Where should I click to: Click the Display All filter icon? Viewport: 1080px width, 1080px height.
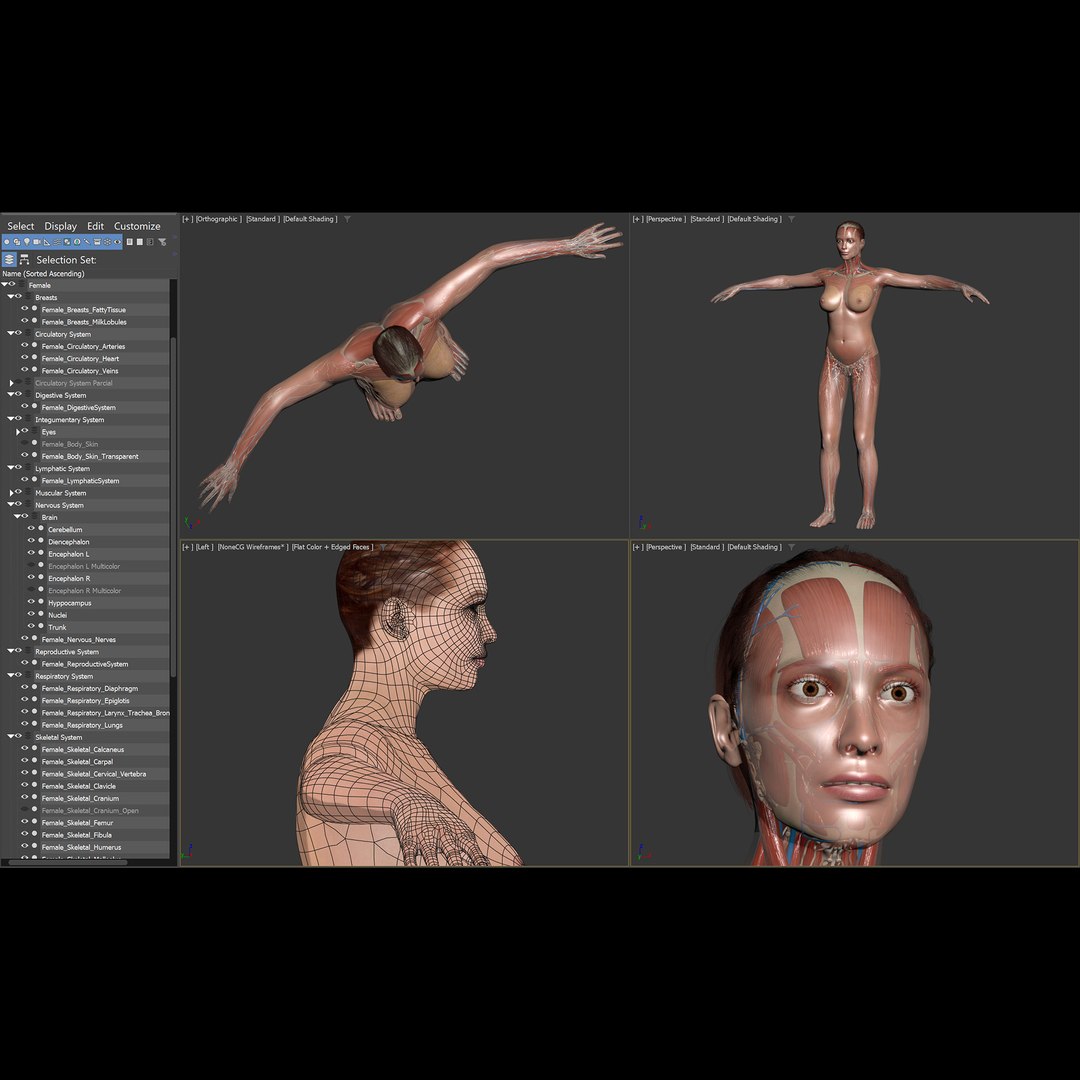tap(129, 242)
